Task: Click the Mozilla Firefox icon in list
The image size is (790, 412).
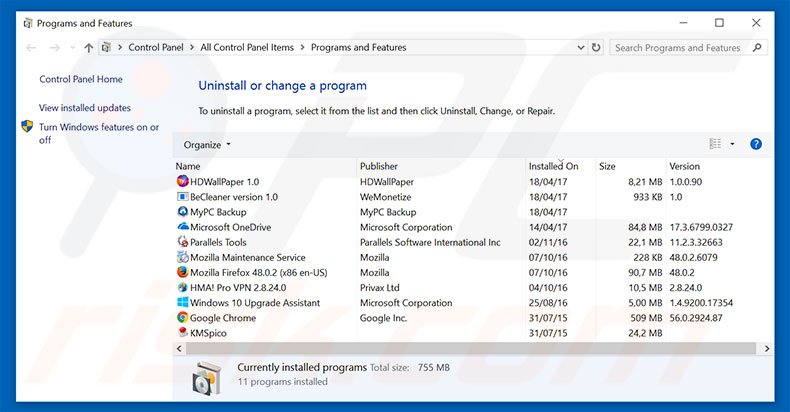Action: (x=182, y=272)
